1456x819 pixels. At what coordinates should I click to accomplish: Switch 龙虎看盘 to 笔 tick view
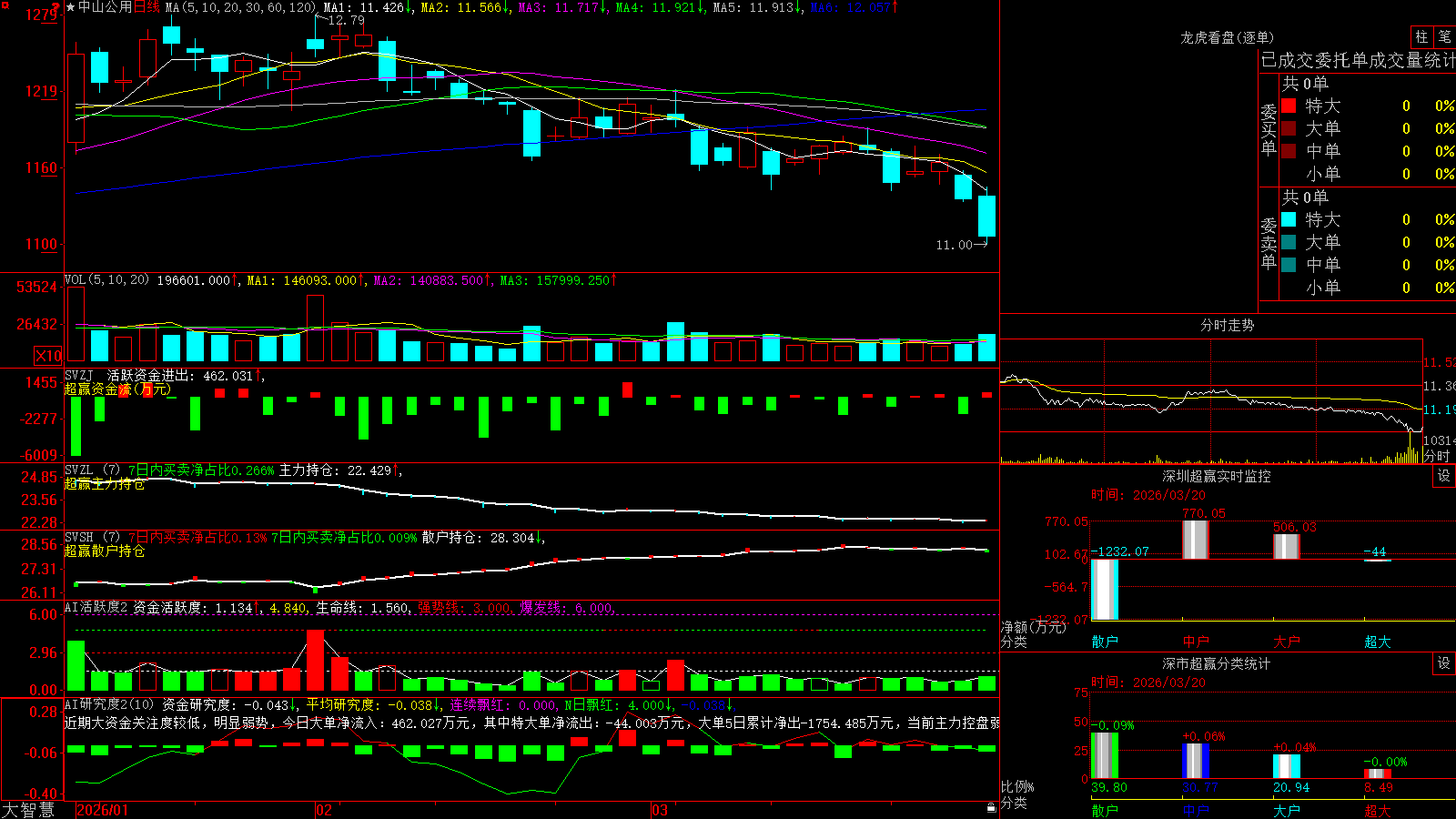(x=1444, y=36)
